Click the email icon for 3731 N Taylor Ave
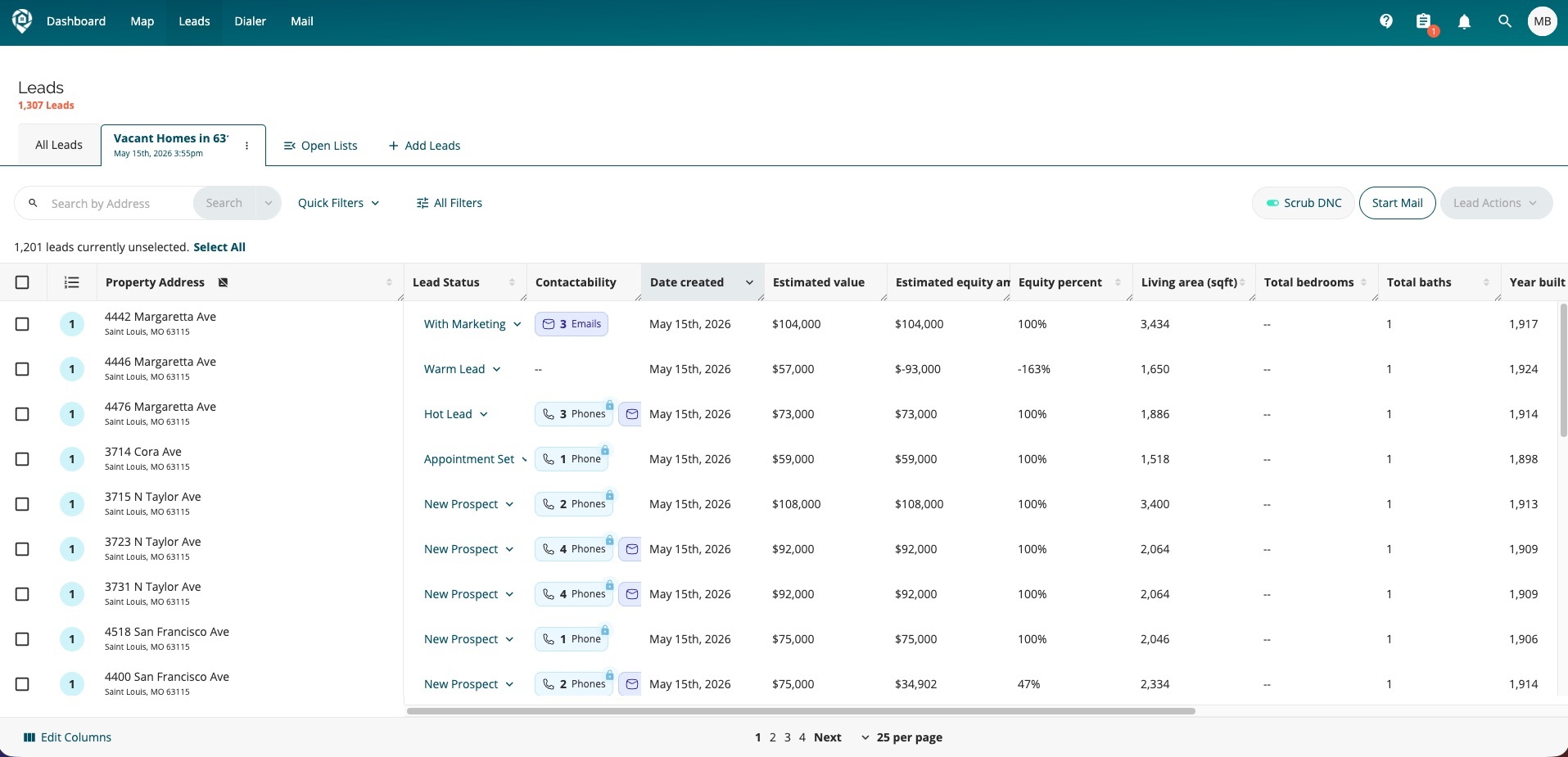1568x757 pixels. pos(630,594)
